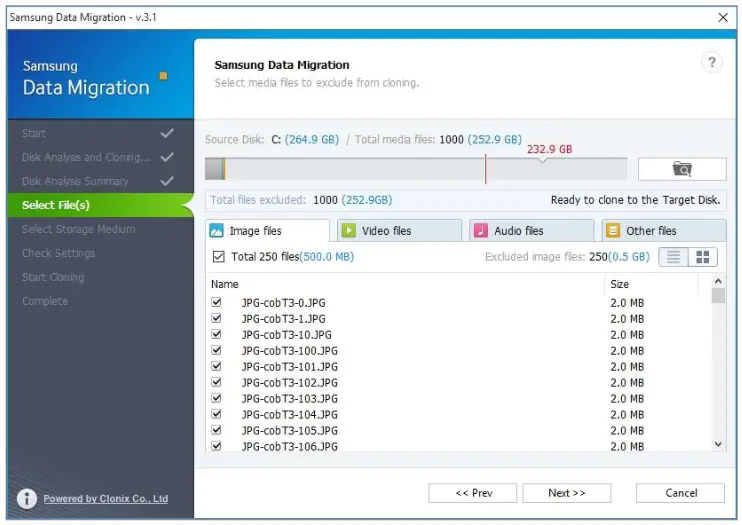Close the Samsung Data Migration window
The image size is (742, 525).
tap(723, 18)
